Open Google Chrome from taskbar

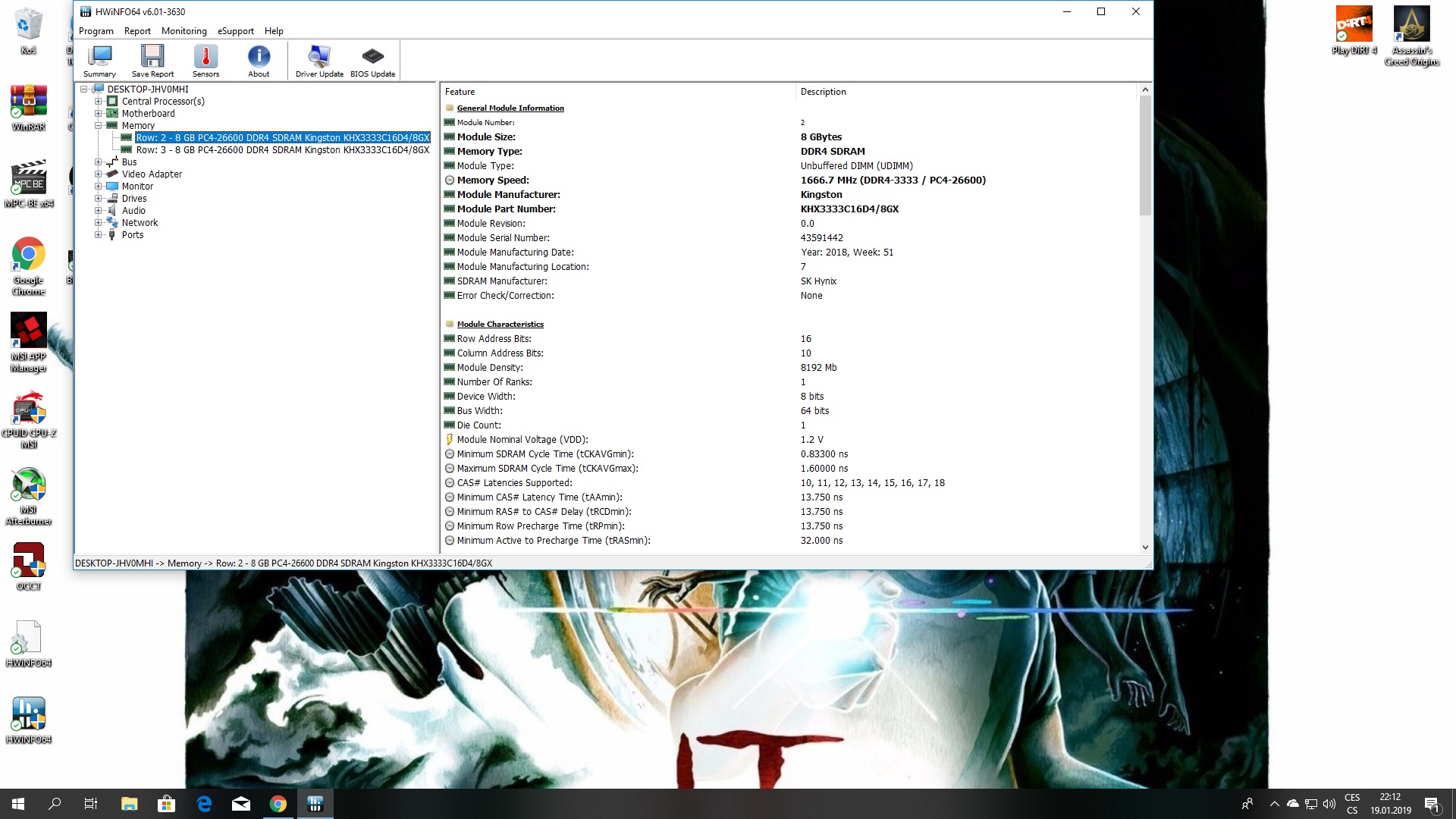(x=278, y=804)
